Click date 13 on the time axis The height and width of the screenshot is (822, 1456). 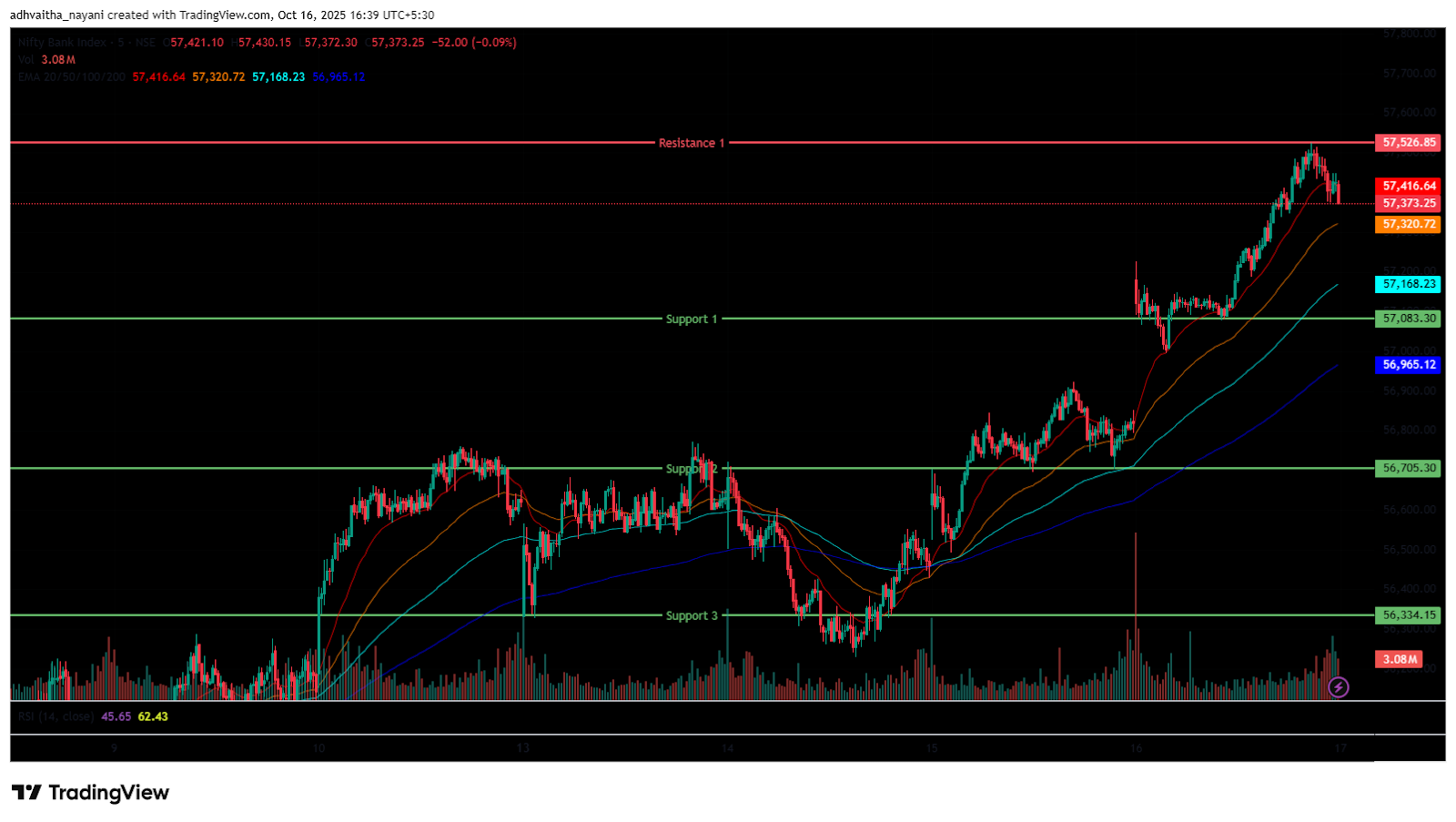[522, 748]
